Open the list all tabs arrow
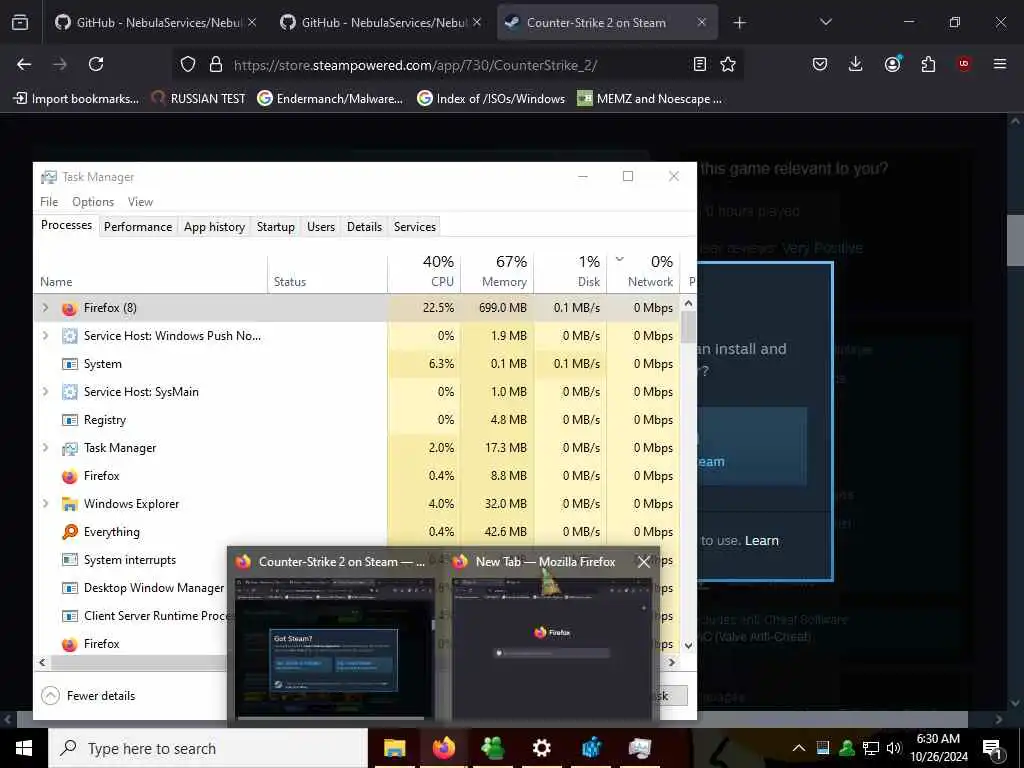This screenshot has width=1024, height=768. (825, 22)
